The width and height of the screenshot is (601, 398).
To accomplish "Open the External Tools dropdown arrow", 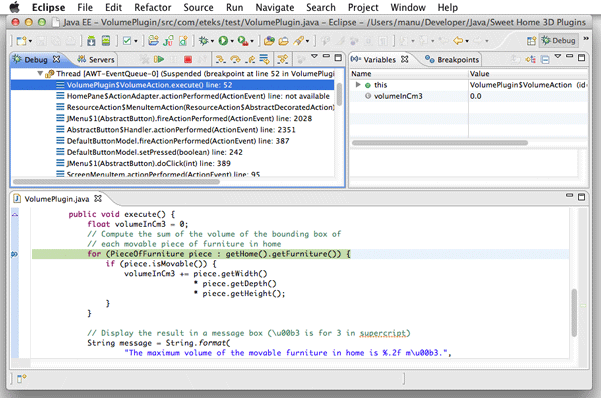I will (x=252, y=41).
